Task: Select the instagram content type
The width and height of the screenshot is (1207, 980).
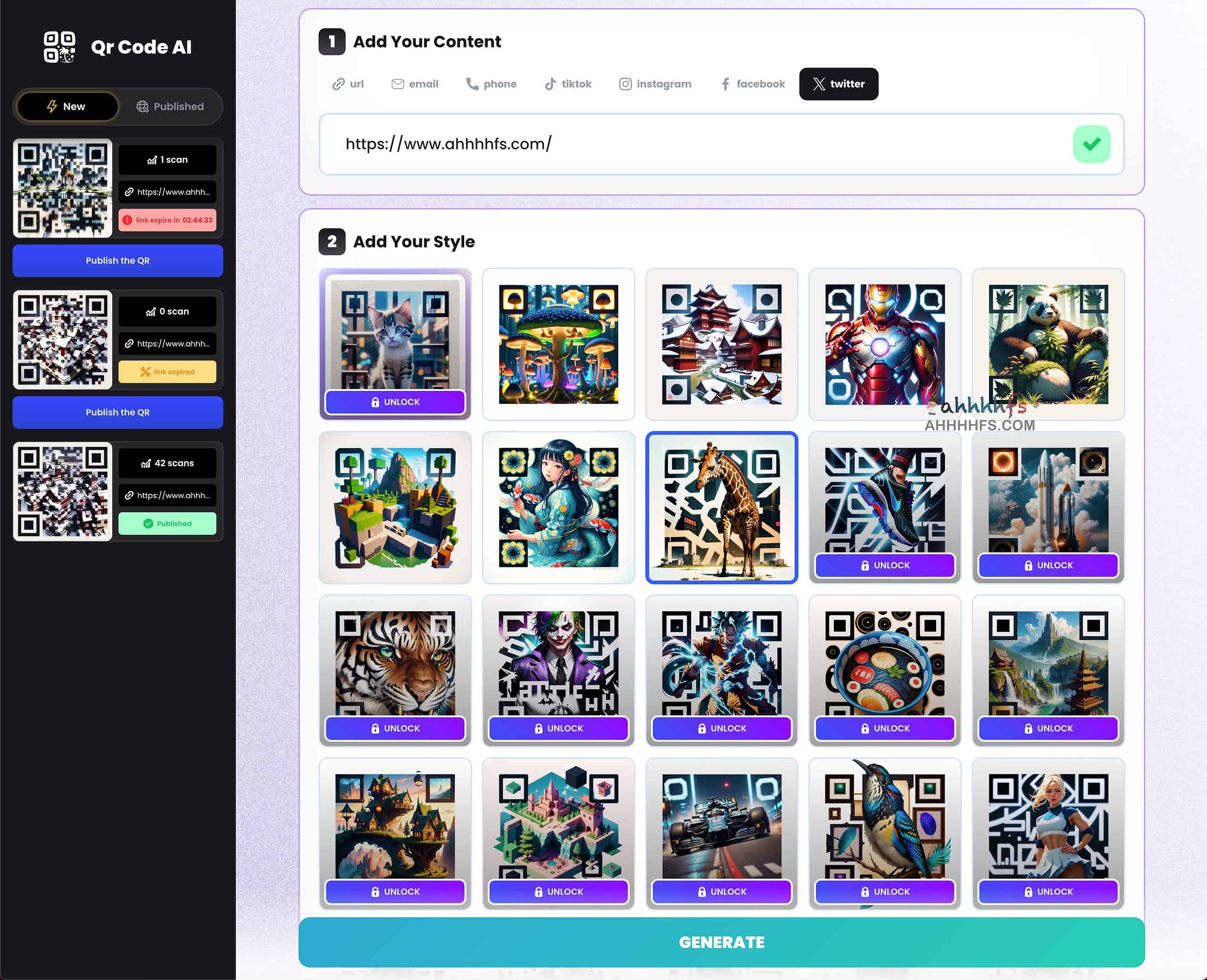Action: coord(655,84)
